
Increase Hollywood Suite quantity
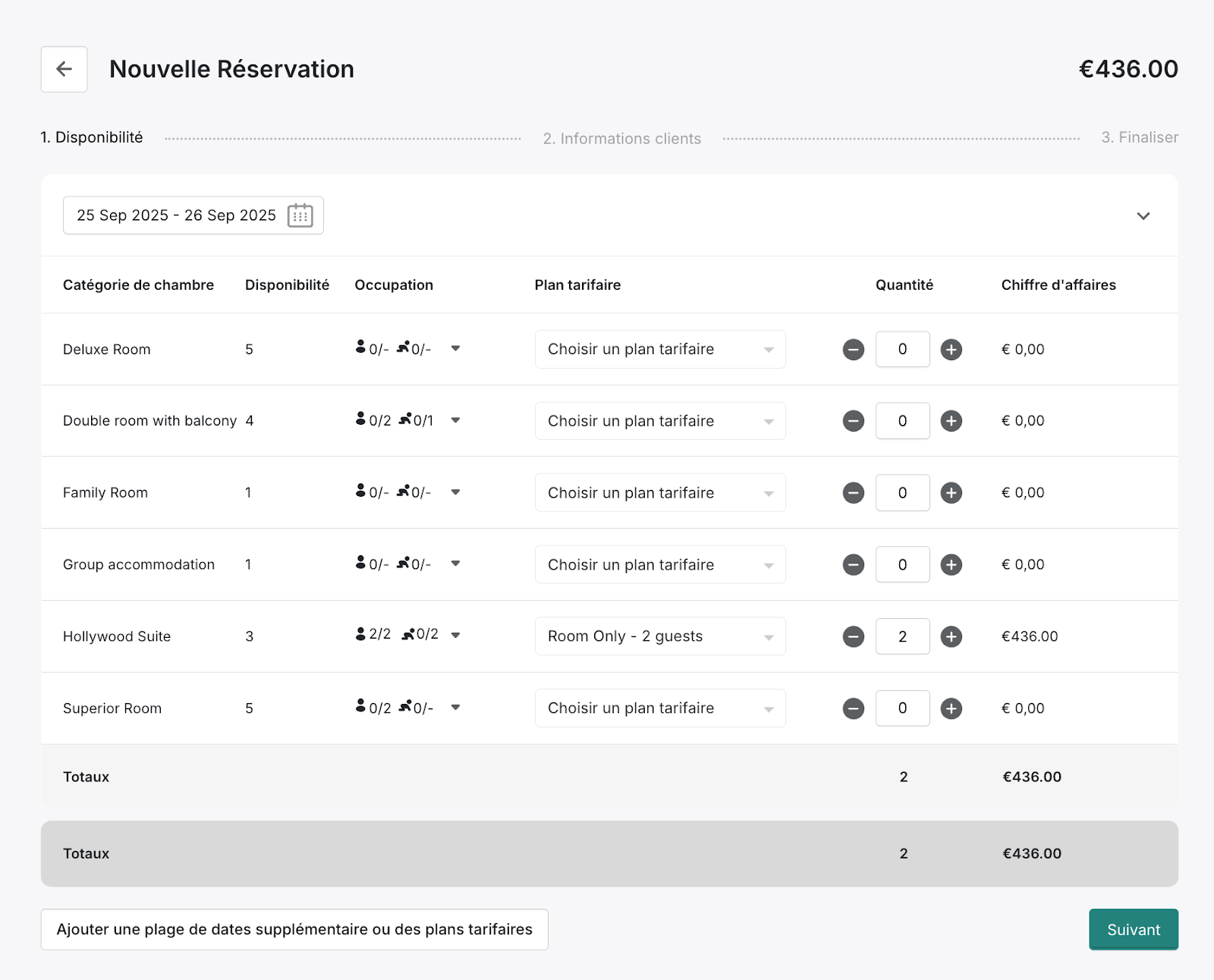(x=951, y=636)
